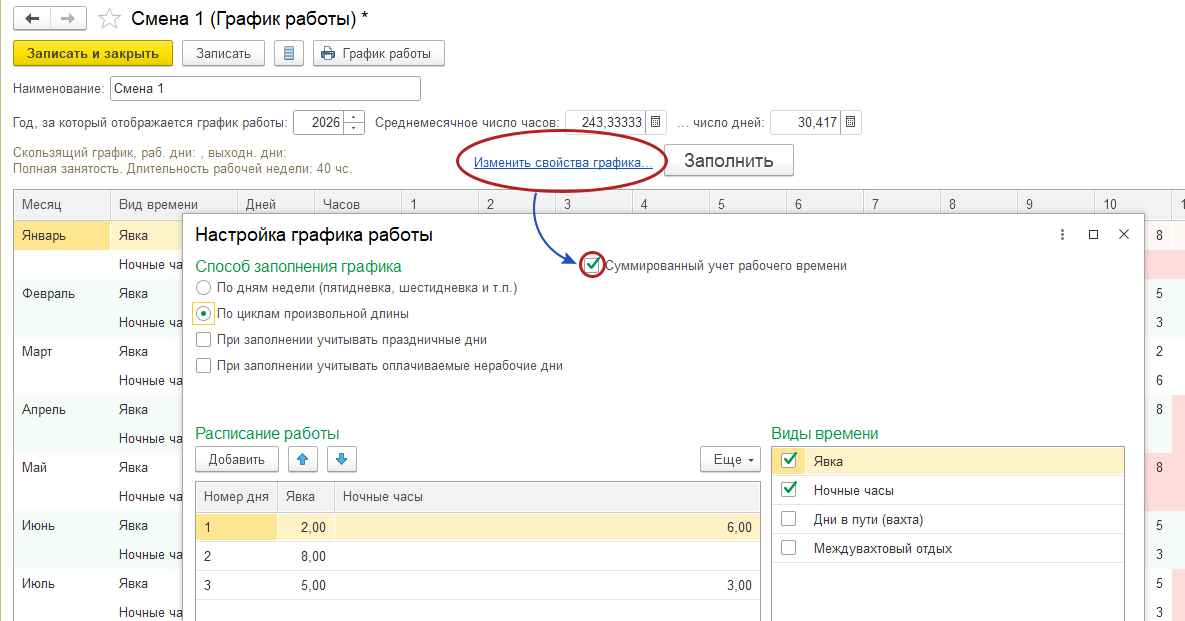Move schedule row up with arrow

pyautogui.click(x=303, y=459)
